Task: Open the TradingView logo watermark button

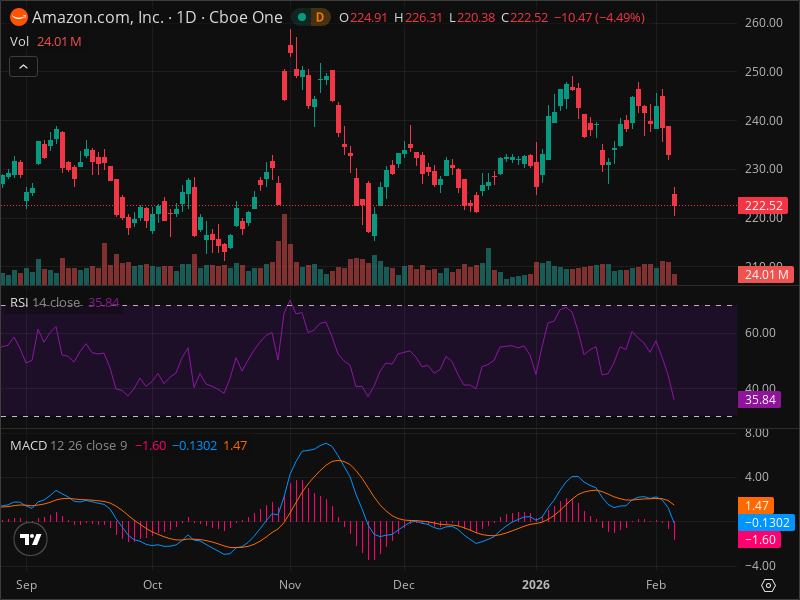Action: [31, 539]
